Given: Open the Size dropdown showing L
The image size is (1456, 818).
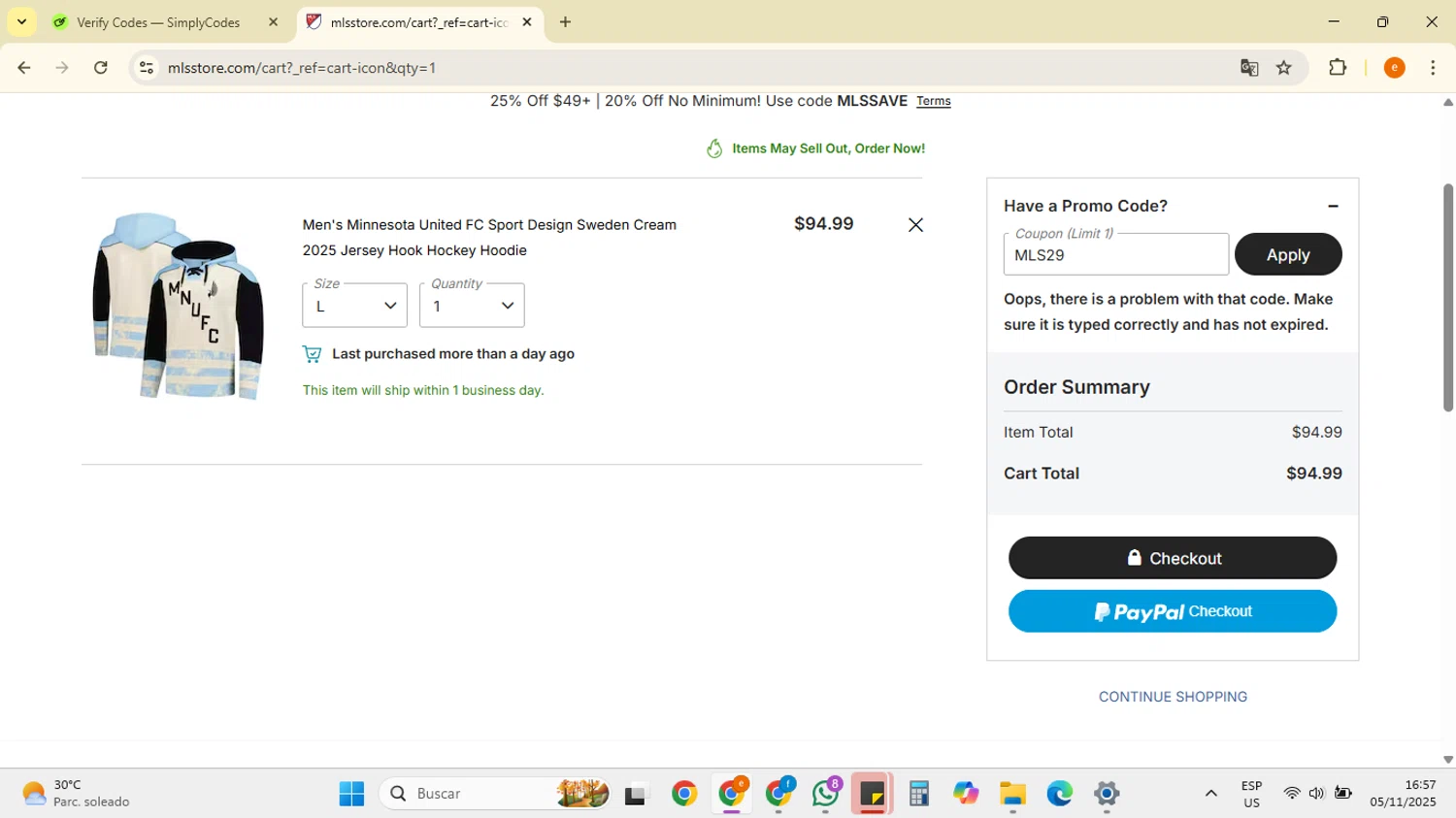Looking at the screenshot, I should 354,306.
